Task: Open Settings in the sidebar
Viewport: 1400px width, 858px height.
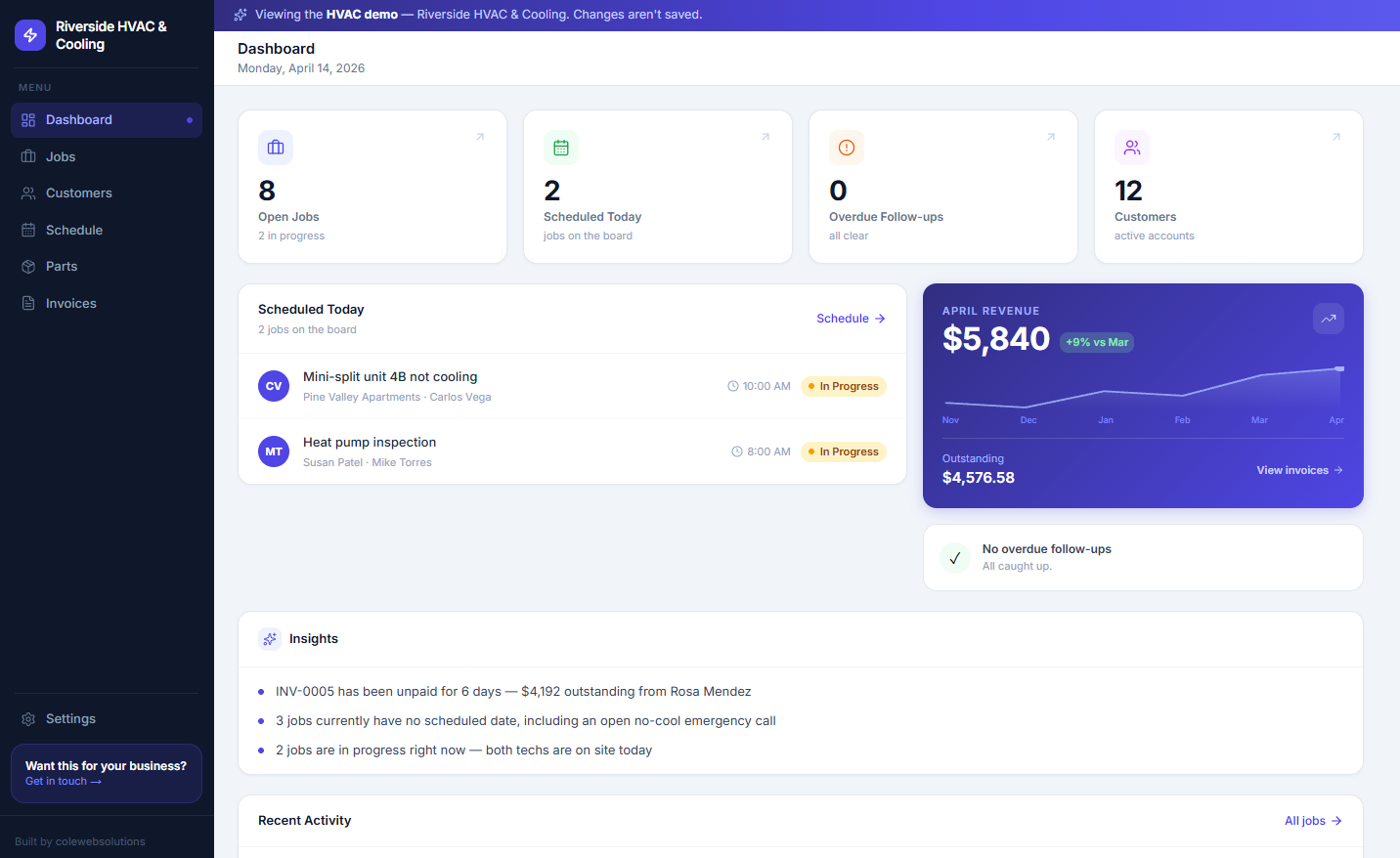Action: (107, 719)
